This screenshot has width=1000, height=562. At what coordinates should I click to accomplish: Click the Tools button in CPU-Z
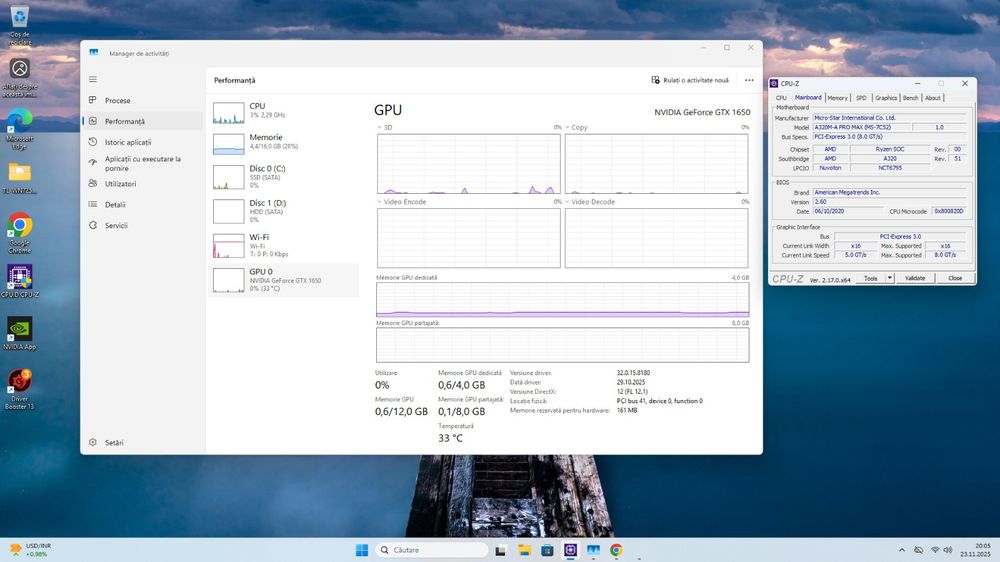point(871,279)
